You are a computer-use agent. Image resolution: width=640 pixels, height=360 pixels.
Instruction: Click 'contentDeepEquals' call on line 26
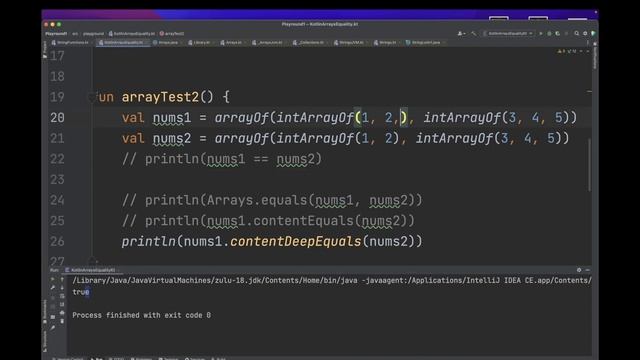point(296,241)
